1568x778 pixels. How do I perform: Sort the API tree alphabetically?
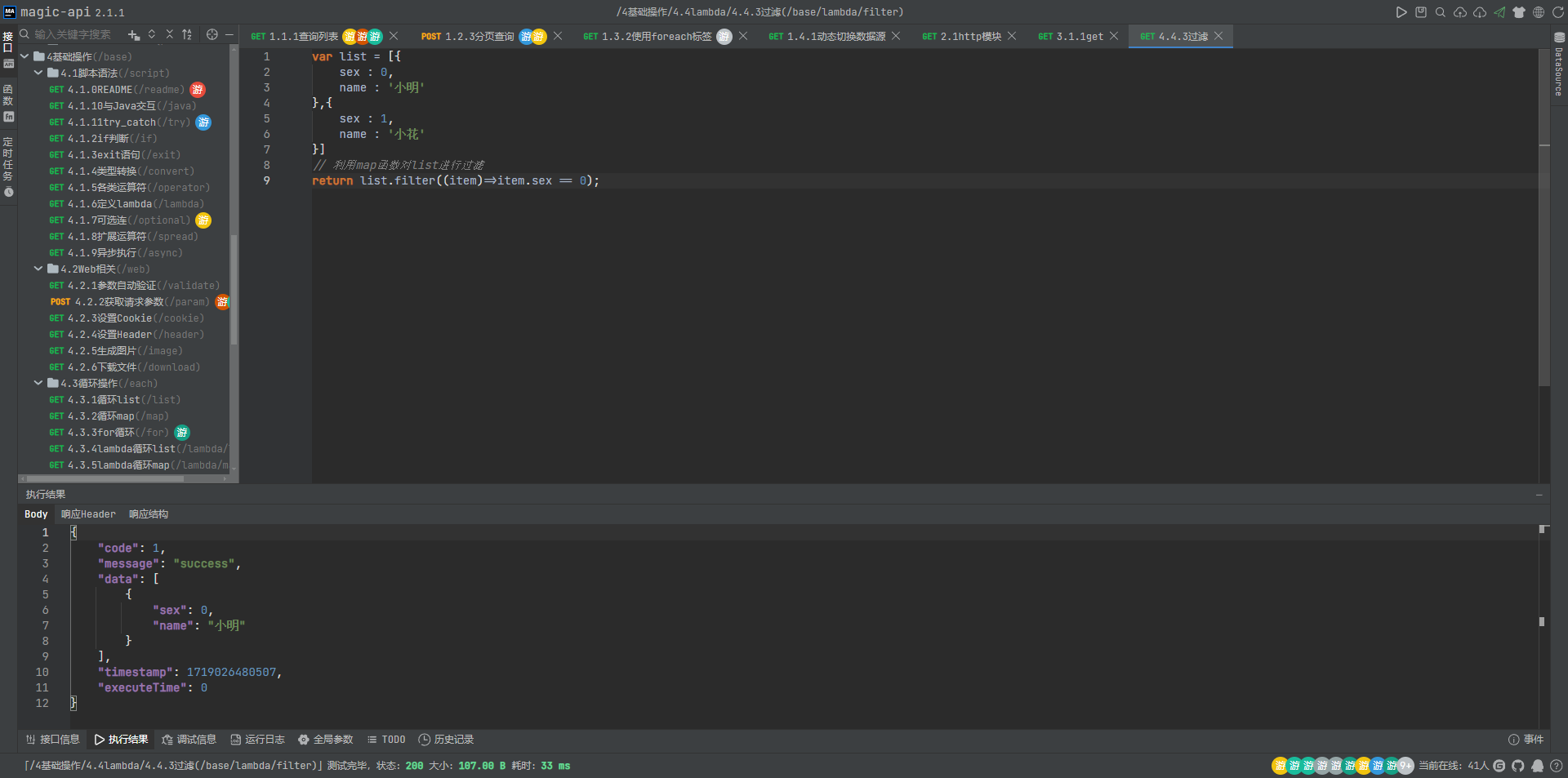point(187,34)
